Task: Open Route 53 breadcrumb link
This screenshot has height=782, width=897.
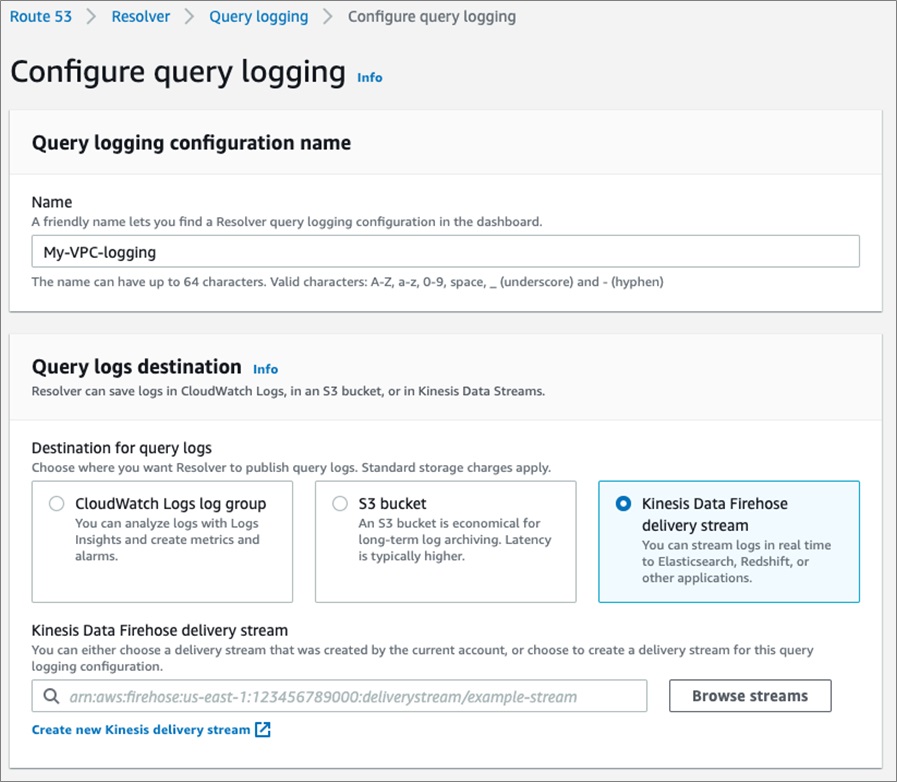Action: 41,17
